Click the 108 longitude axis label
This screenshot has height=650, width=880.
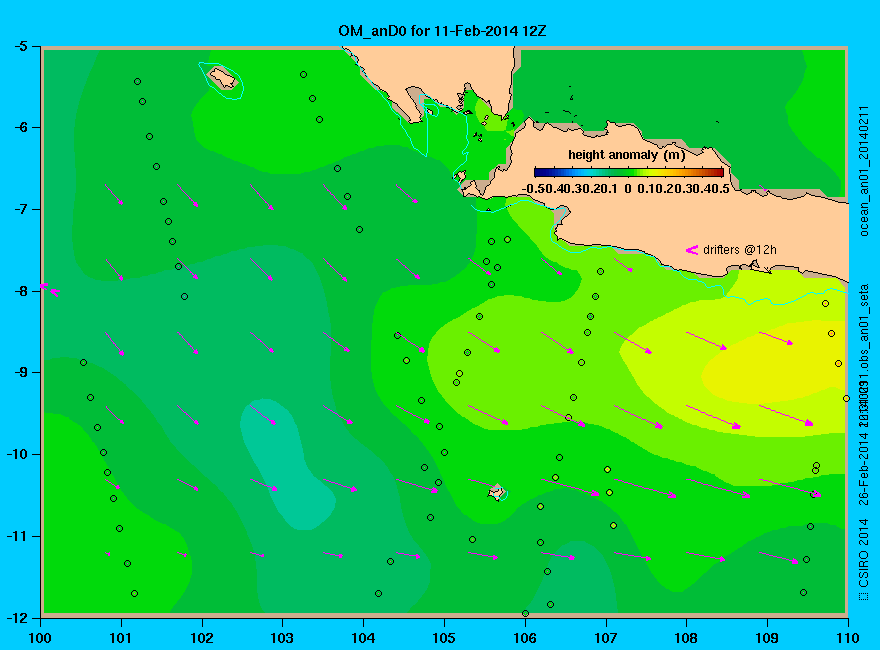pyautogui.click(x=686, y=638)
